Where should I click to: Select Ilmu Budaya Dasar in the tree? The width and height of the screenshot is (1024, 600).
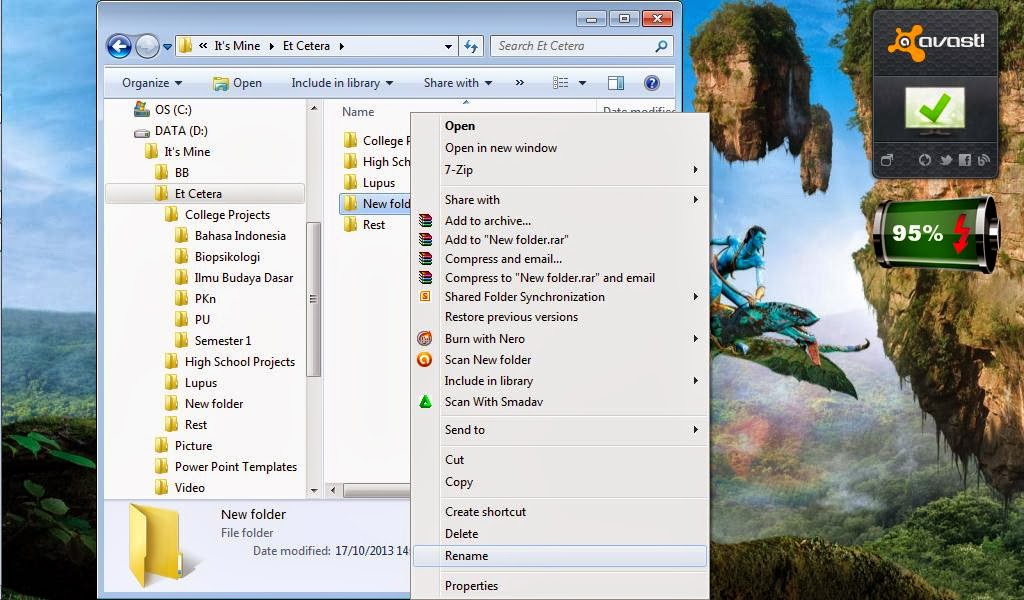244,277
